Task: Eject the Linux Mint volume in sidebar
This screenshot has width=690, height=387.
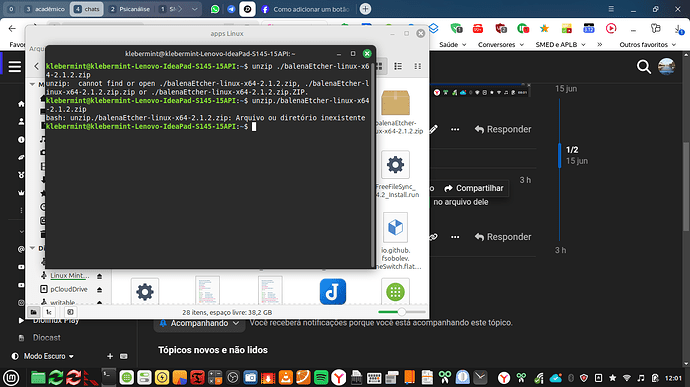Action: (99, 276)
